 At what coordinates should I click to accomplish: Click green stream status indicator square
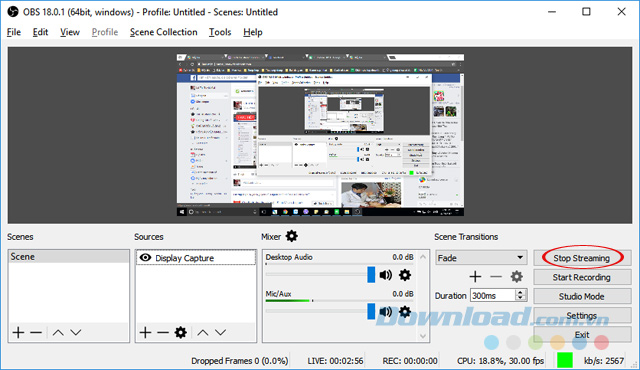tap(565, 360)
